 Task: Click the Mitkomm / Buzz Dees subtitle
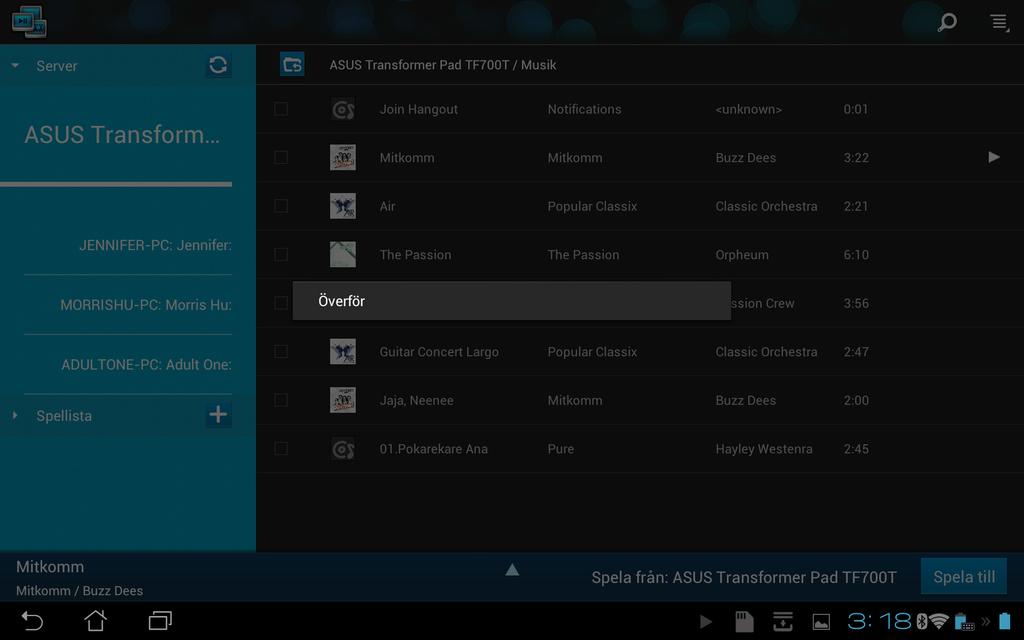[x=80, y=590]
